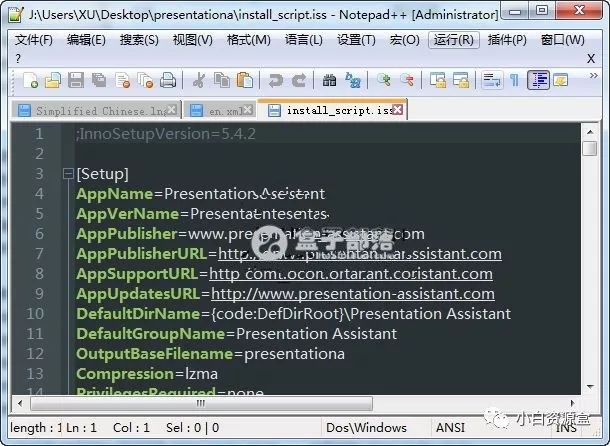The width and height of the screenshot is (610, 446).
Task: Switch to the Simplified Chinese.lng tab
Action: [96, 111]
